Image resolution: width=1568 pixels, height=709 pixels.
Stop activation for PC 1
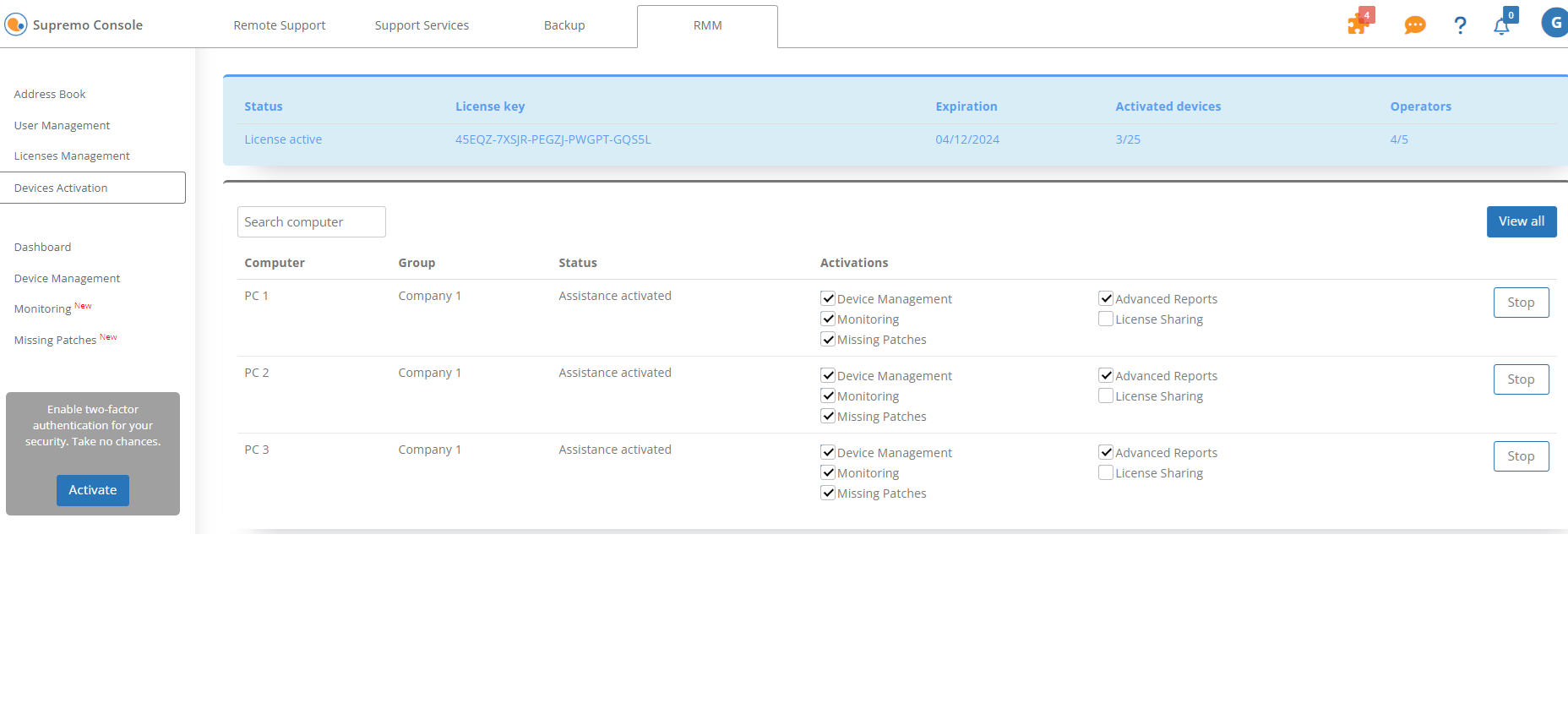pyautogui.click(x=1521, y=303)
